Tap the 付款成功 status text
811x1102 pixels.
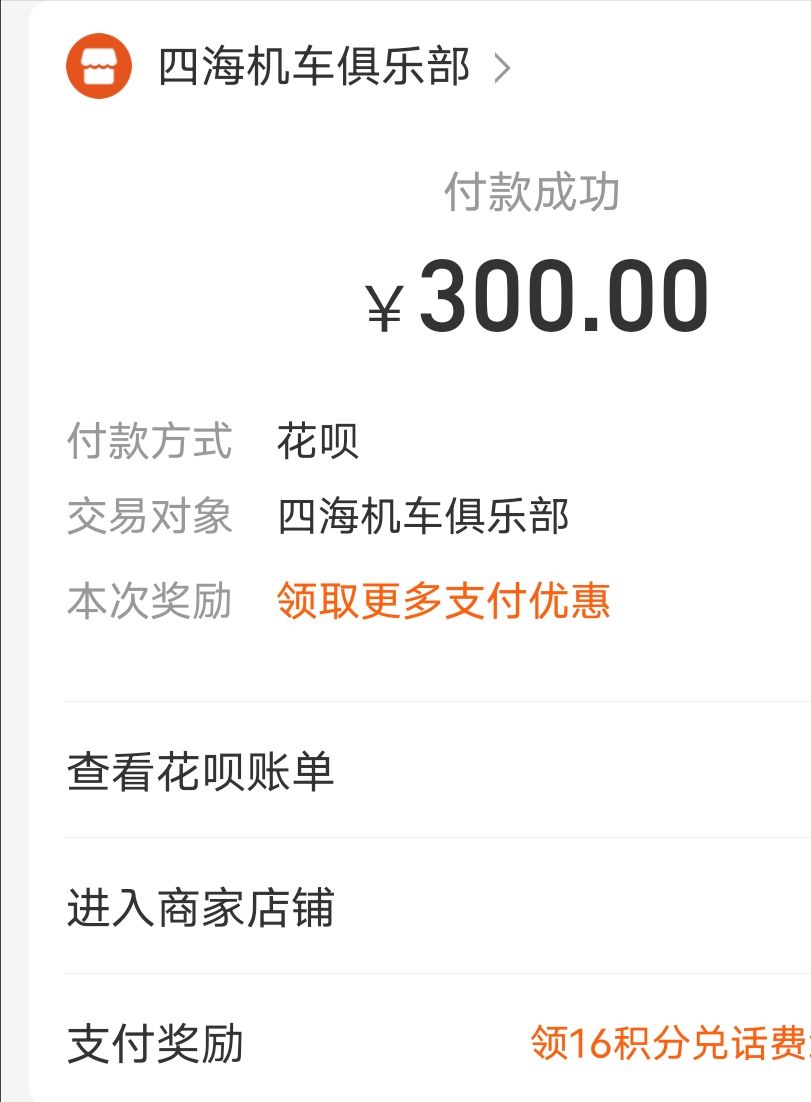click(x=532, y=192)
